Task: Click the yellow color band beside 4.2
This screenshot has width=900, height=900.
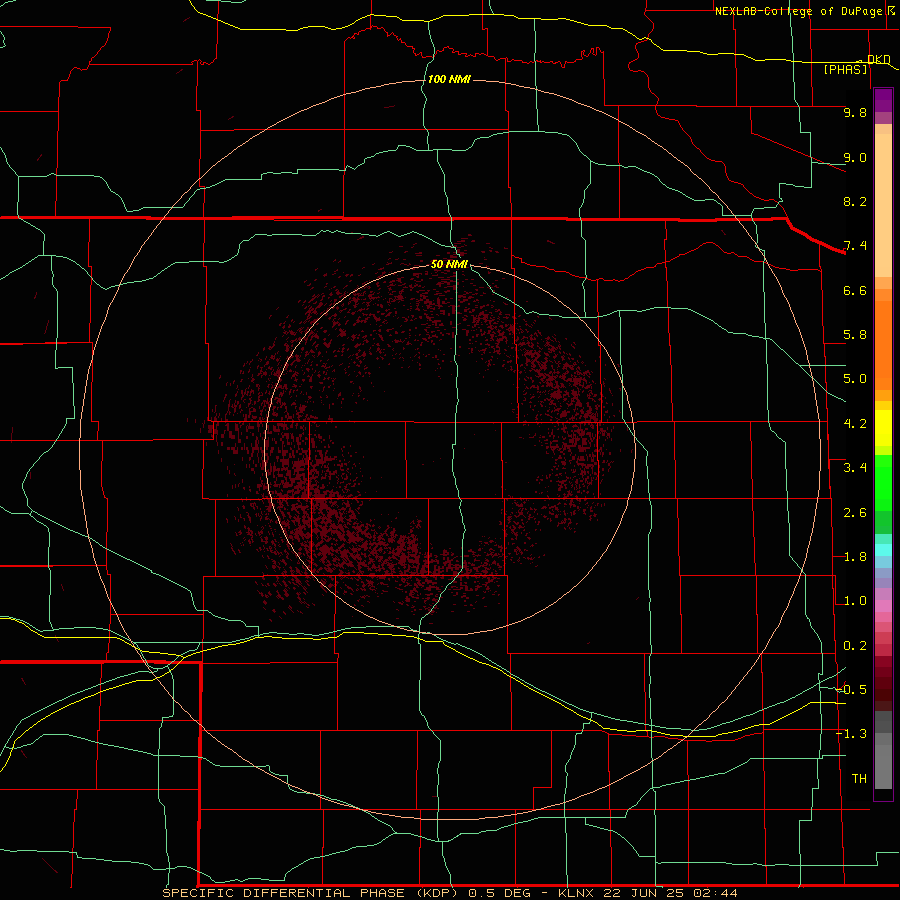Action: 883,428
